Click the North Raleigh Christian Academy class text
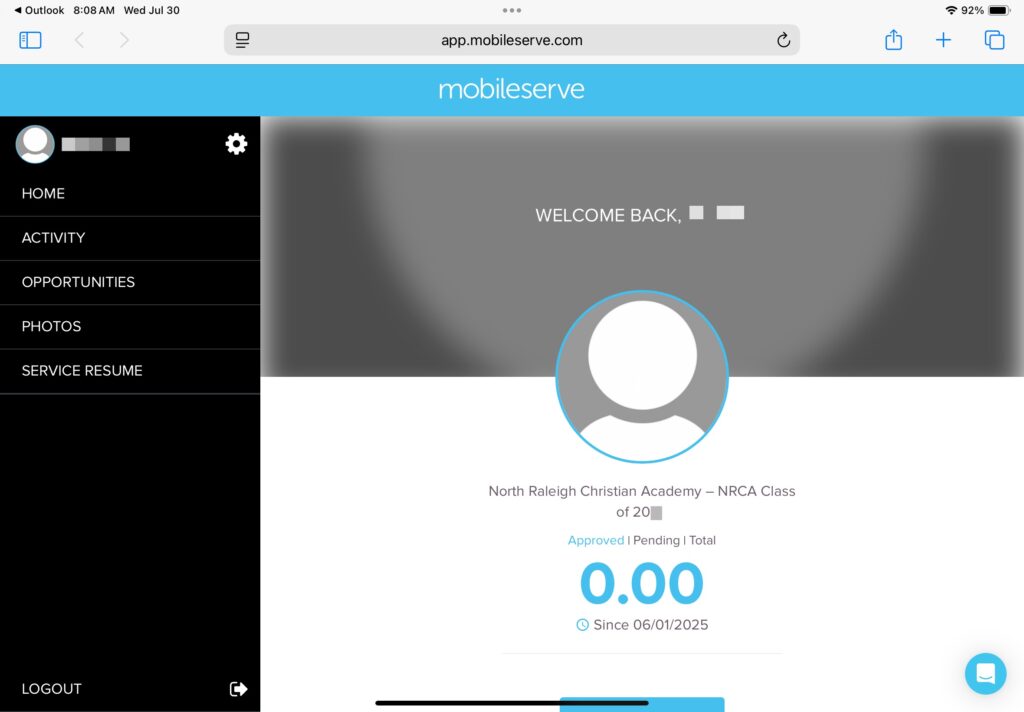 pyautogui.click(x=642, y=501)
